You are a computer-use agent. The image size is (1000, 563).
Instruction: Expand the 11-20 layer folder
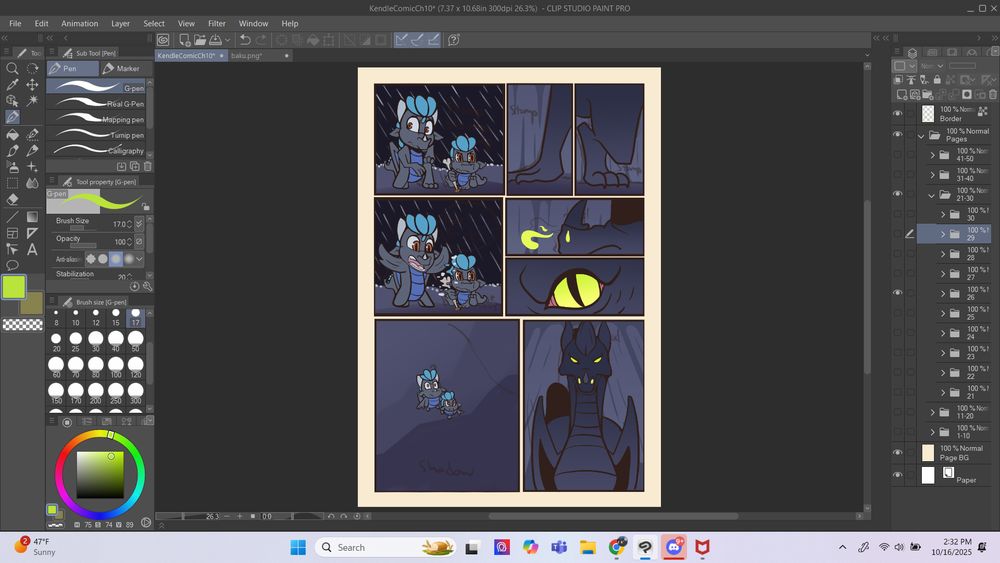pos(933,412)
